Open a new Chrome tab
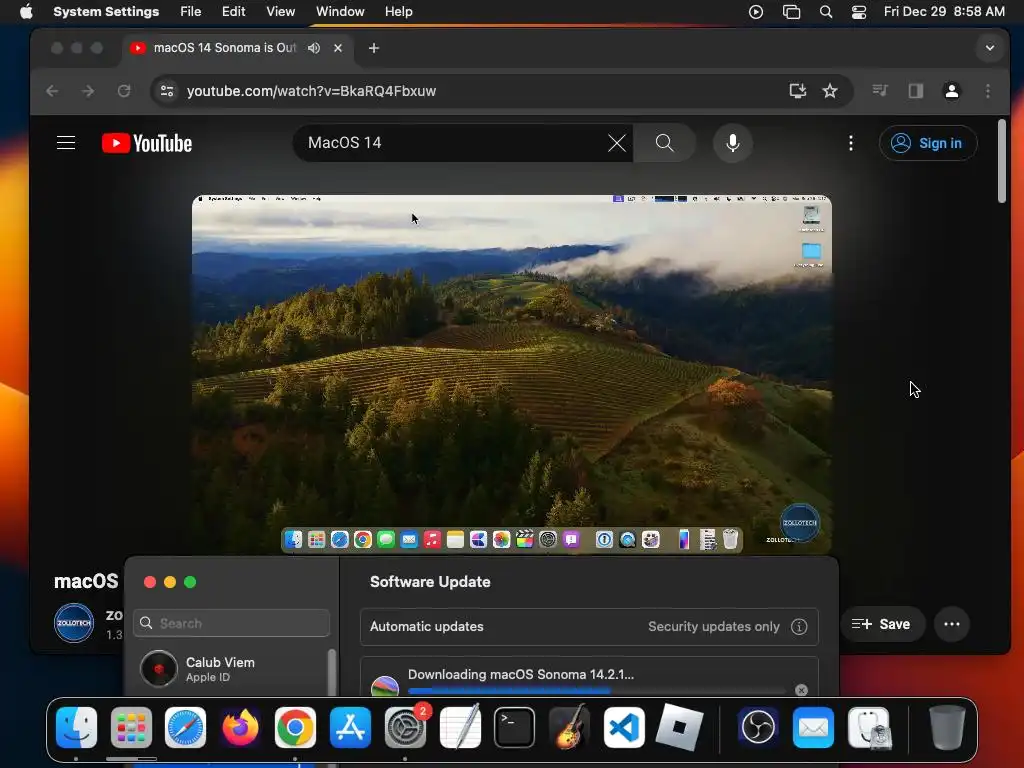The height and width of the screenshot is (768, 1024). tap(374, 48)
